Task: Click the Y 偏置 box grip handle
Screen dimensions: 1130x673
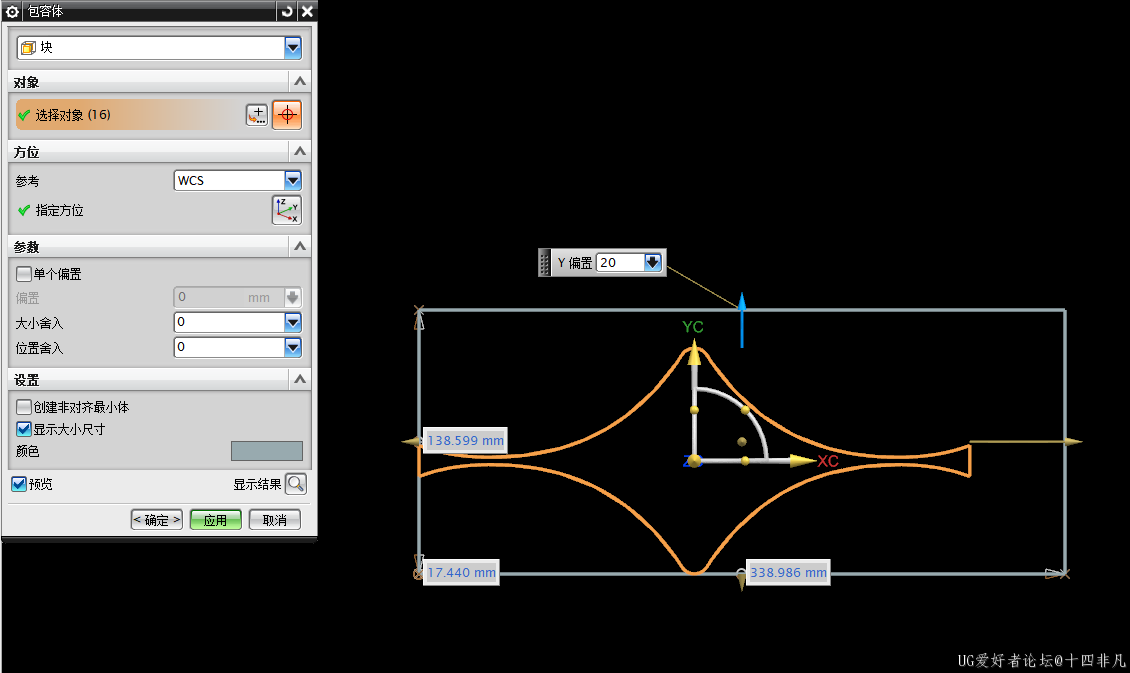Action: [x=544, y=263]
